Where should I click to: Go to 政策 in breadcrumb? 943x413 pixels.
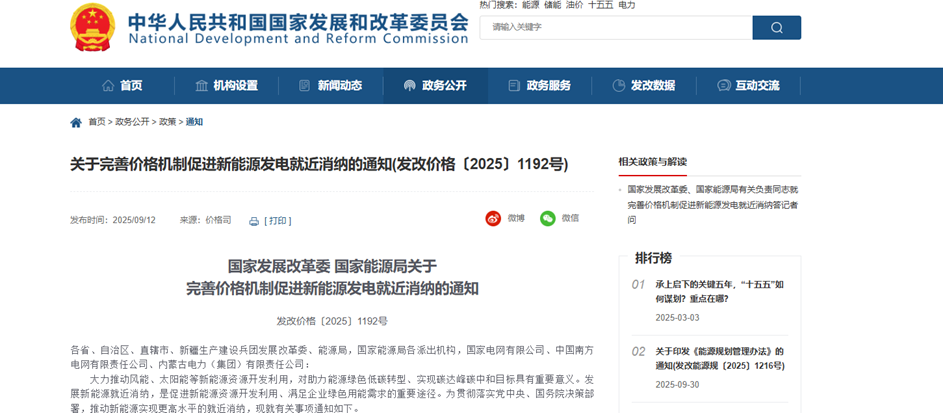point(167,122)
